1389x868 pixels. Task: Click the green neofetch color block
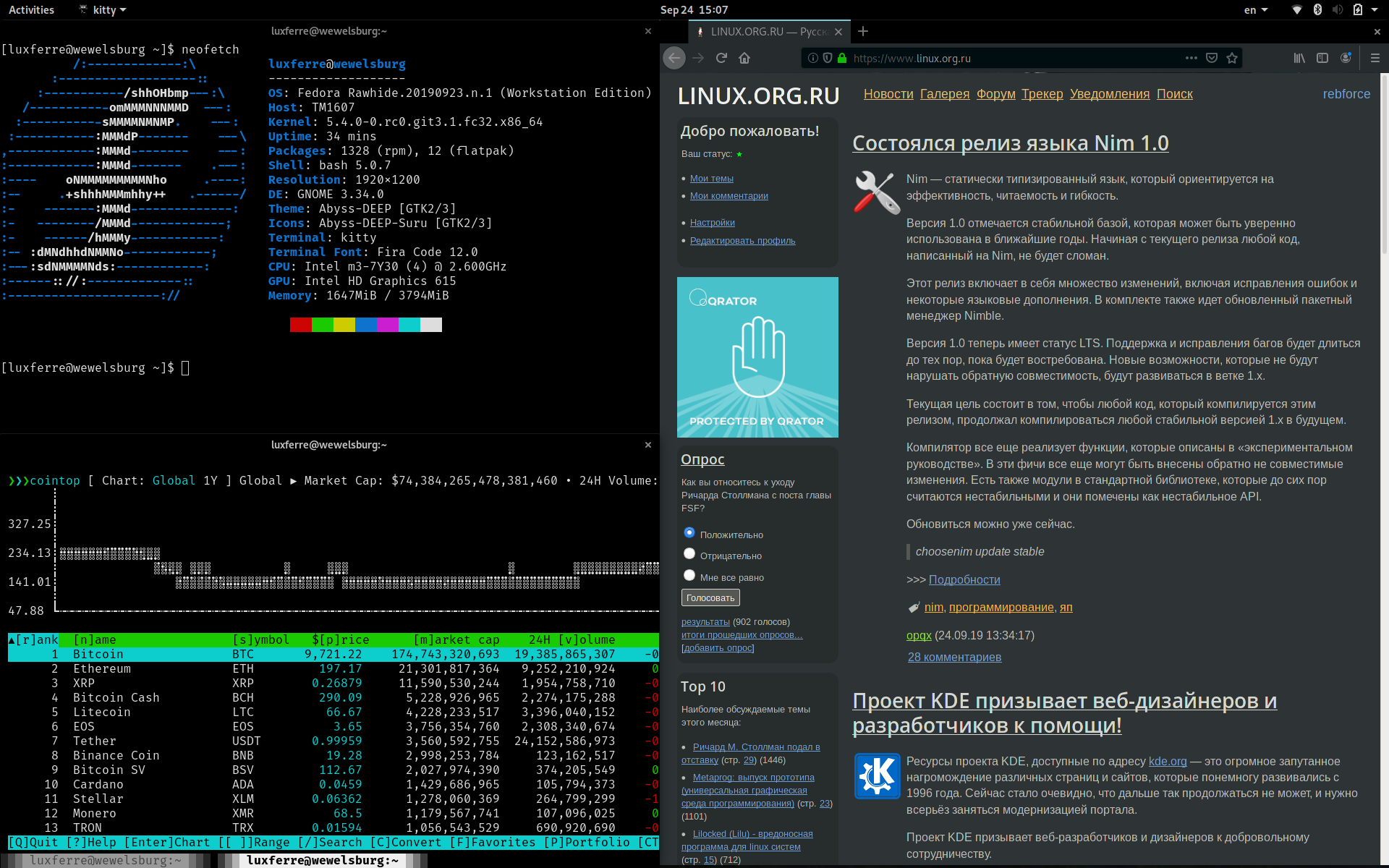(x=323, y=325)
